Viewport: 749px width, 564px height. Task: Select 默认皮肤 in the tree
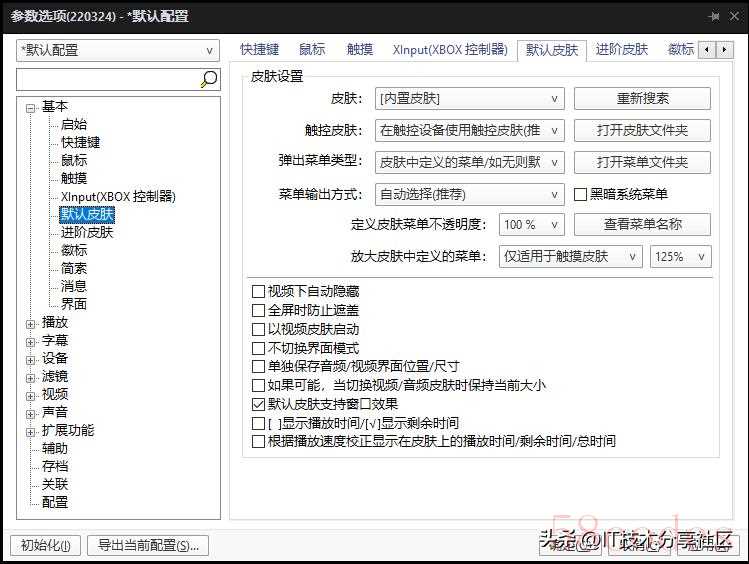pyautogui.click(x=87, y=214)
